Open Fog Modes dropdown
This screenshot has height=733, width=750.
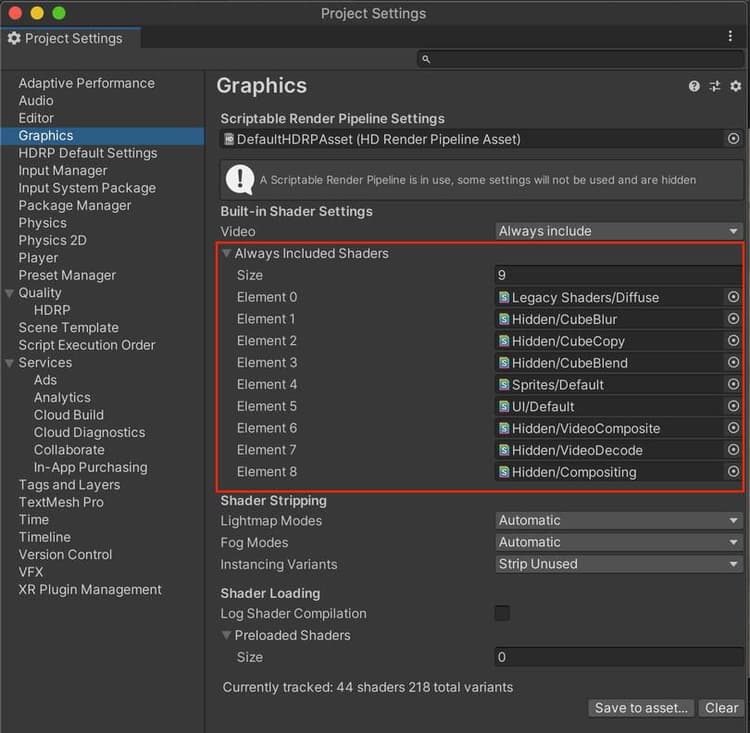(x=619, y=542)
